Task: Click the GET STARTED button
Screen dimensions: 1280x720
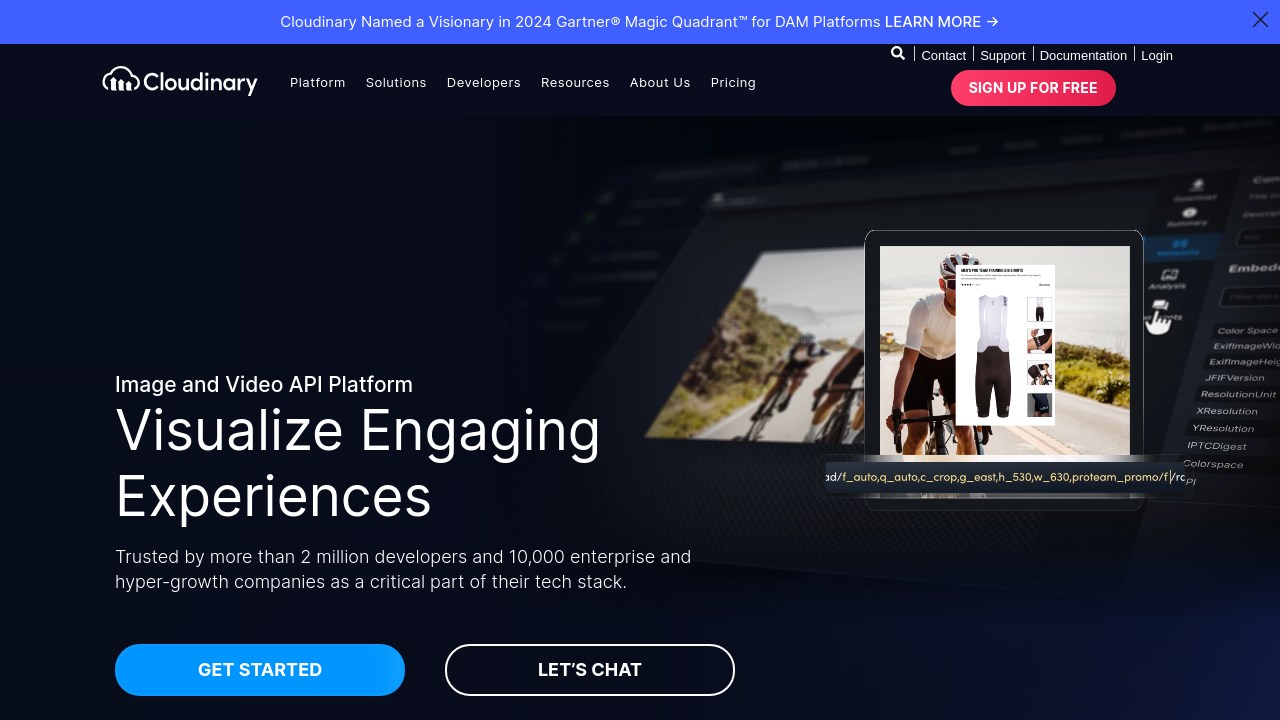Action: pos(260,670)
